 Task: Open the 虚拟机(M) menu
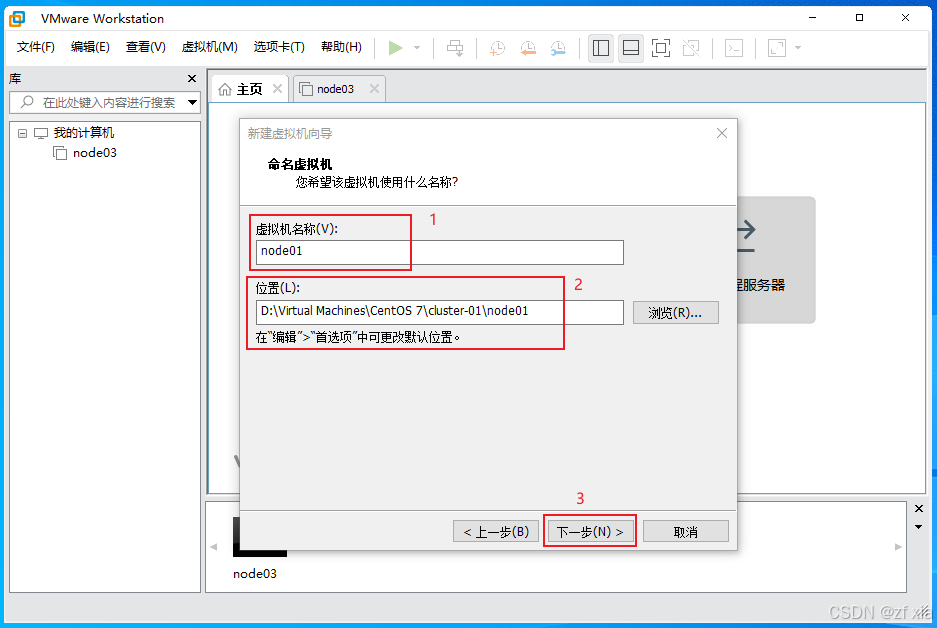[x=210, y=47]
